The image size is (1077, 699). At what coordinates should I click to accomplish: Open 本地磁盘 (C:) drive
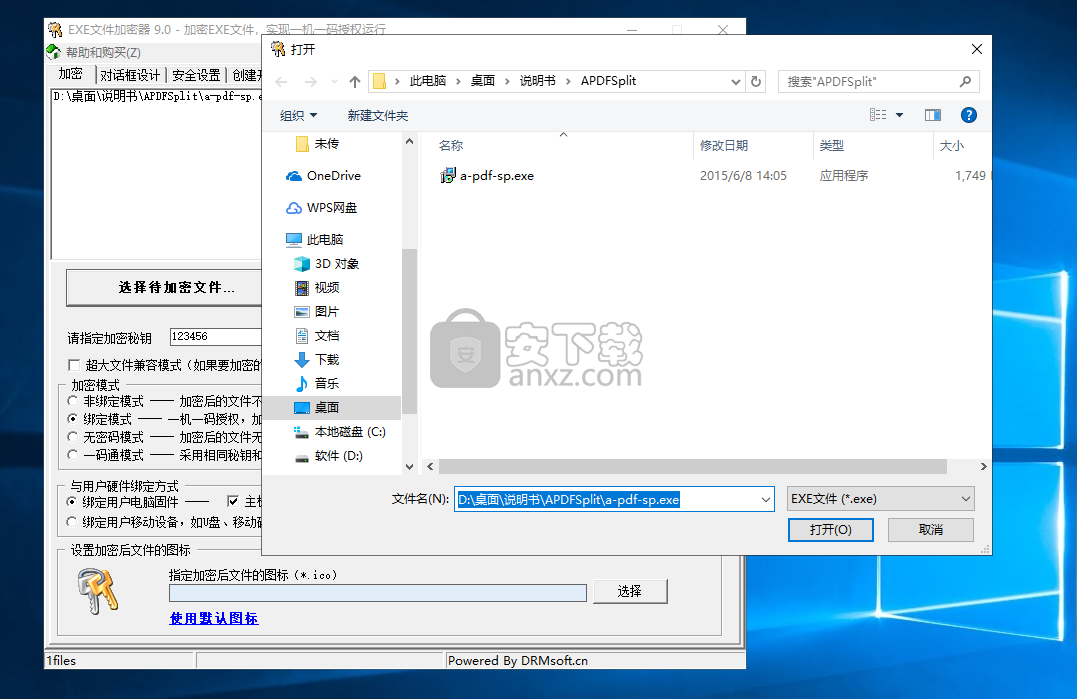pos(340,432)
